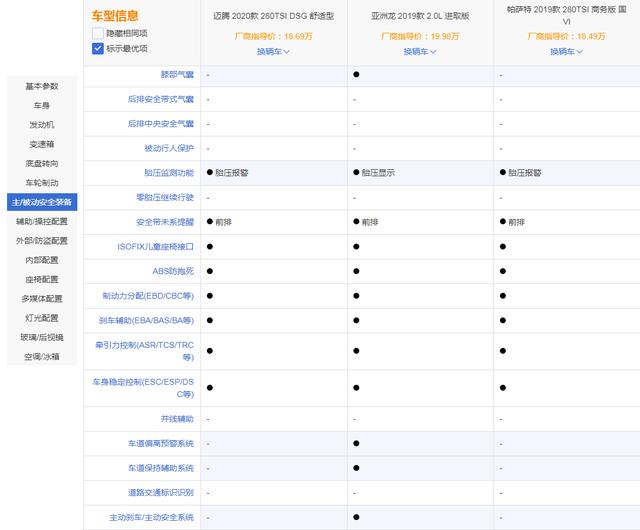Navigate to 辅助/操控配置 section
The image size is (640, 530).
[42, 221]
